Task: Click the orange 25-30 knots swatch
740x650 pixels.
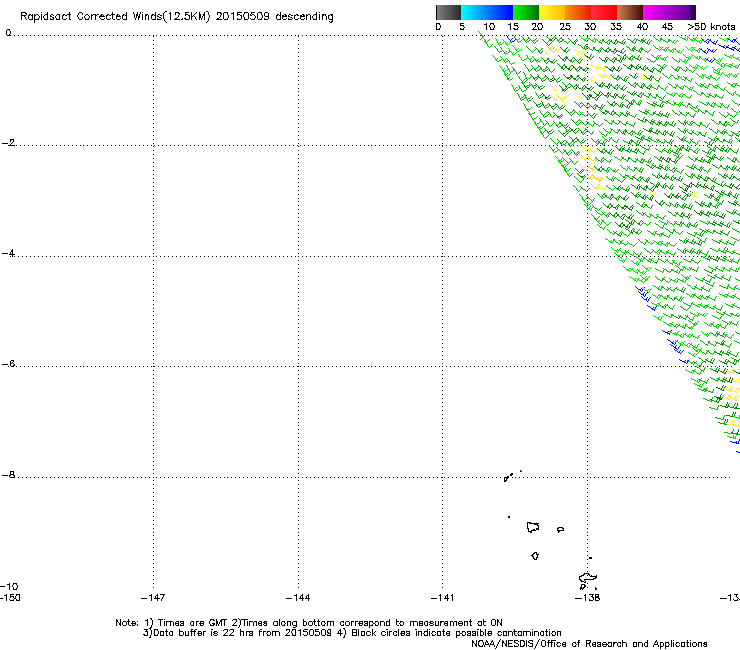Action: pyautogui.click(x=578, y=12)
